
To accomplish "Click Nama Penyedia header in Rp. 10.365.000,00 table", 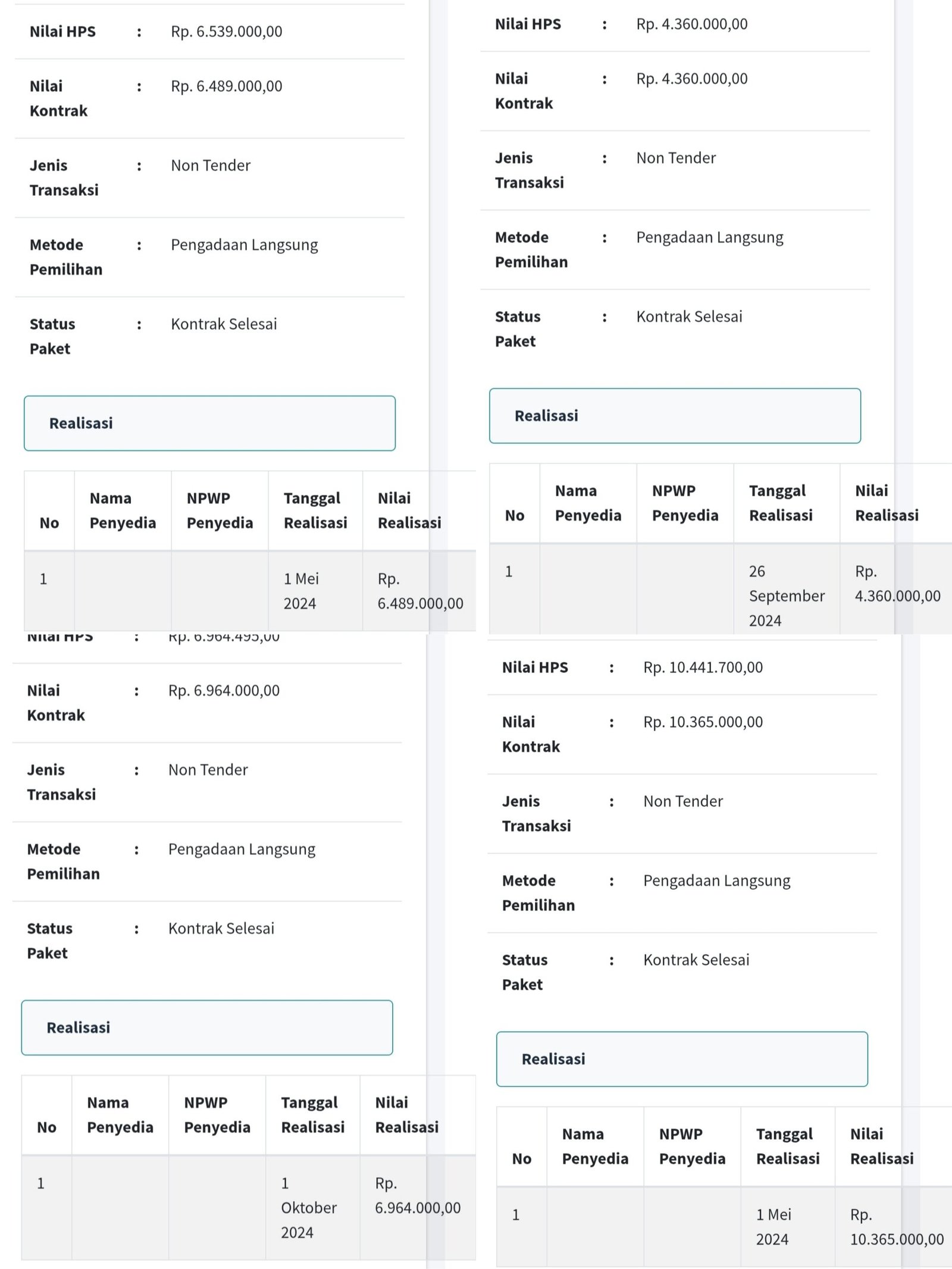I will [x=595, y=1146].
